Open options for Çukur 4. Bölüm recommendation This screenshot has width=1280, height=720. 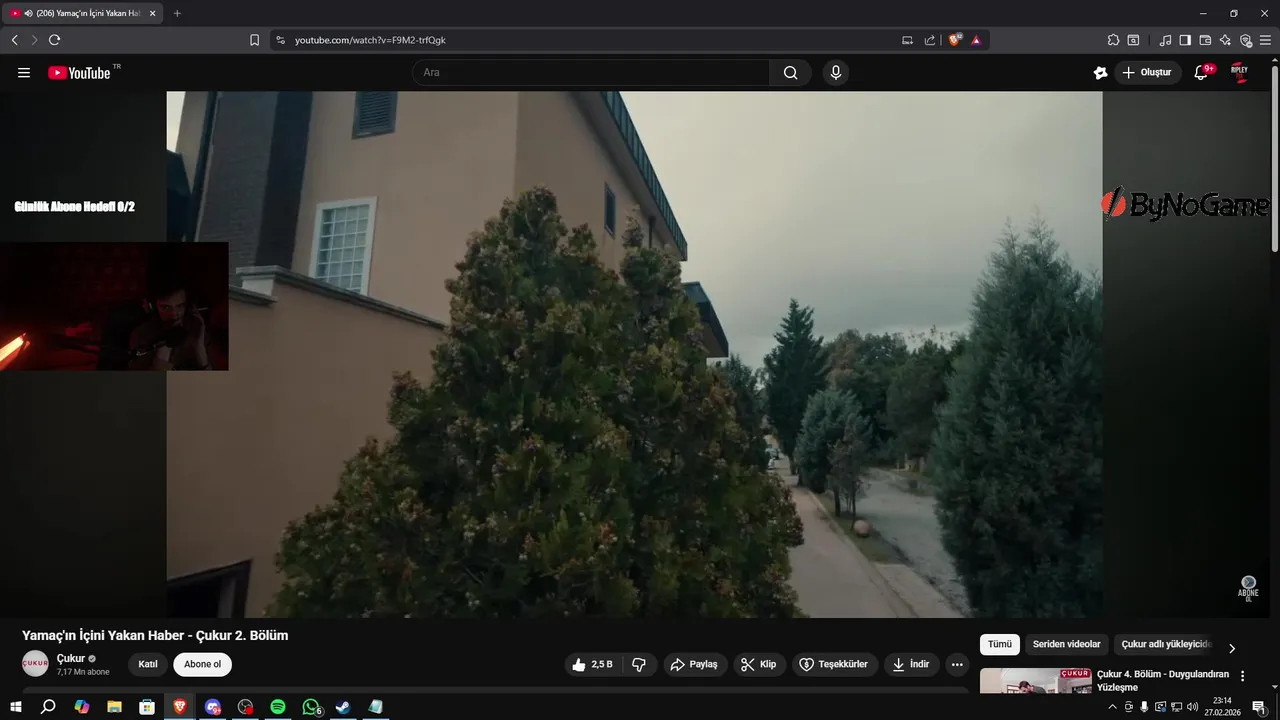click(1243, 676)
